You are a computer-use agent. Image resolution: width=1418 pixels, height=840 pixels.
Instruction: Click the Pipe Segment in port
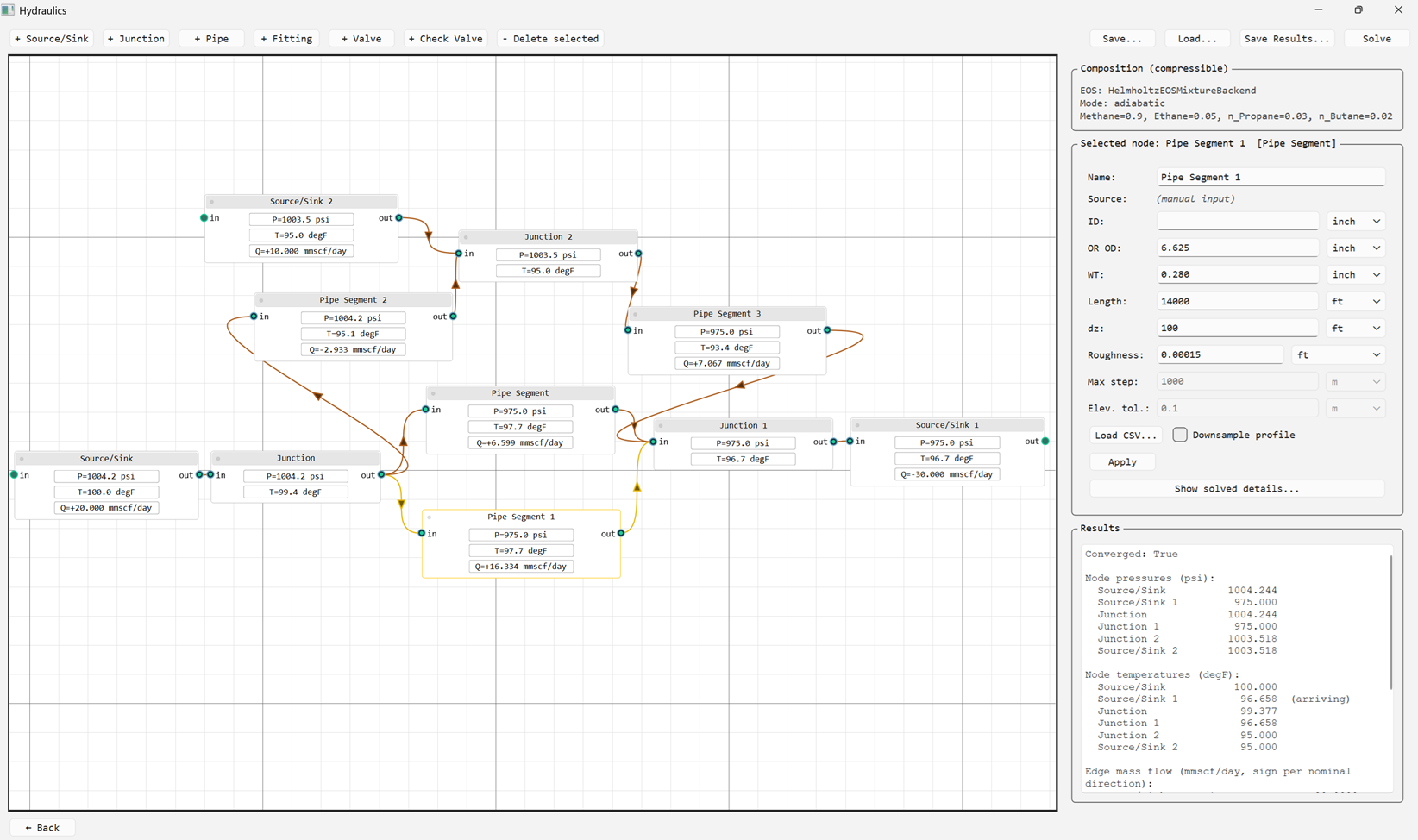pos(426,410)
